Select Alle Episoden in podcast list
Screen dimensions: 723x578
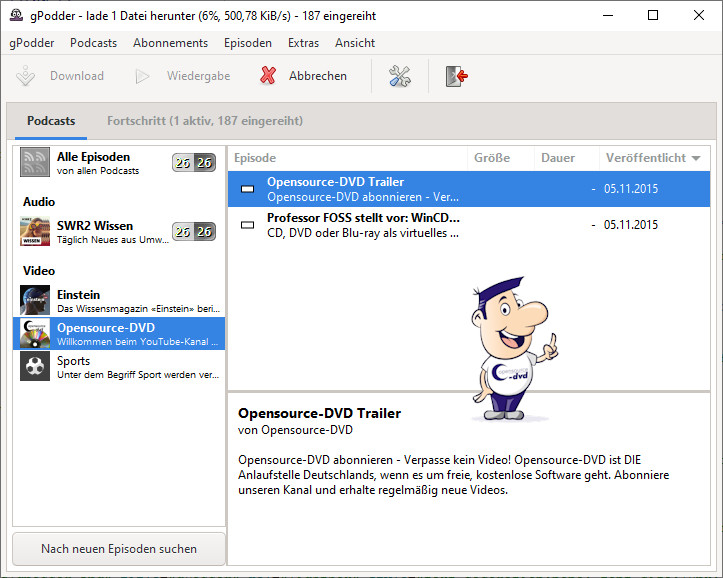coord(119,163)
